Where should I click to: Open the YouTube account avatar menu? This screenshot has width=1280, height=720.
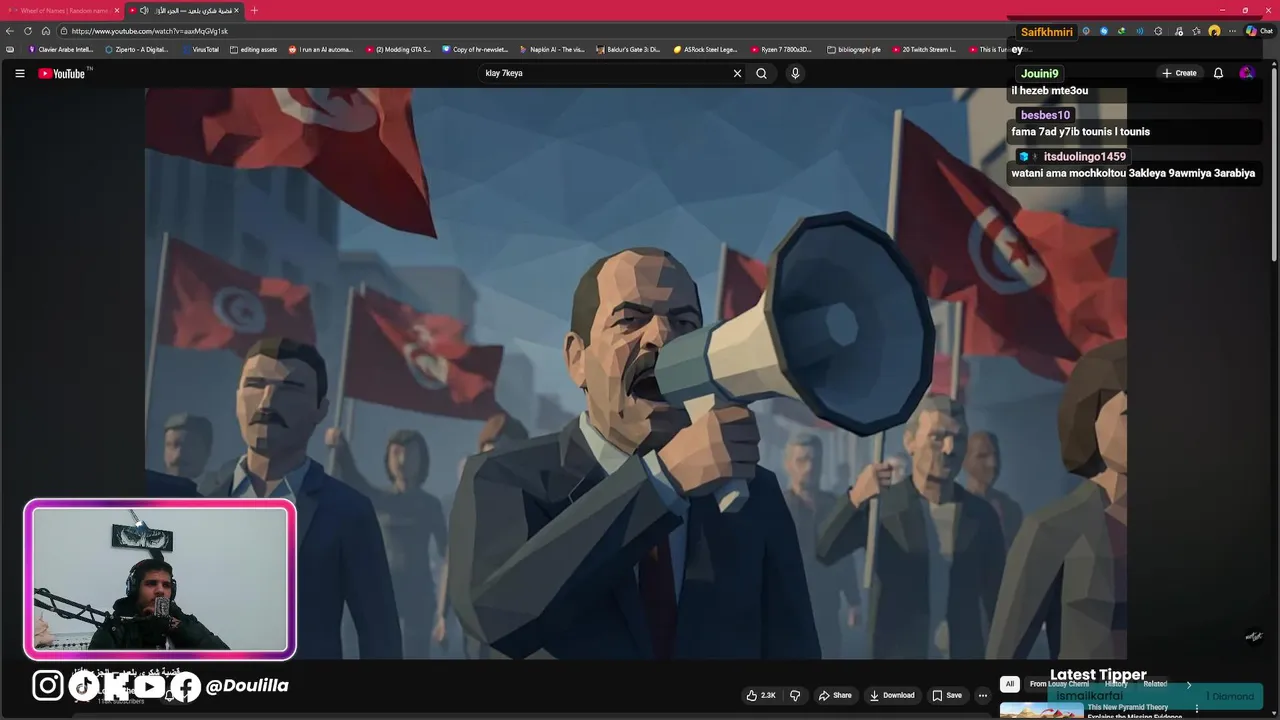coord(1246,73)
